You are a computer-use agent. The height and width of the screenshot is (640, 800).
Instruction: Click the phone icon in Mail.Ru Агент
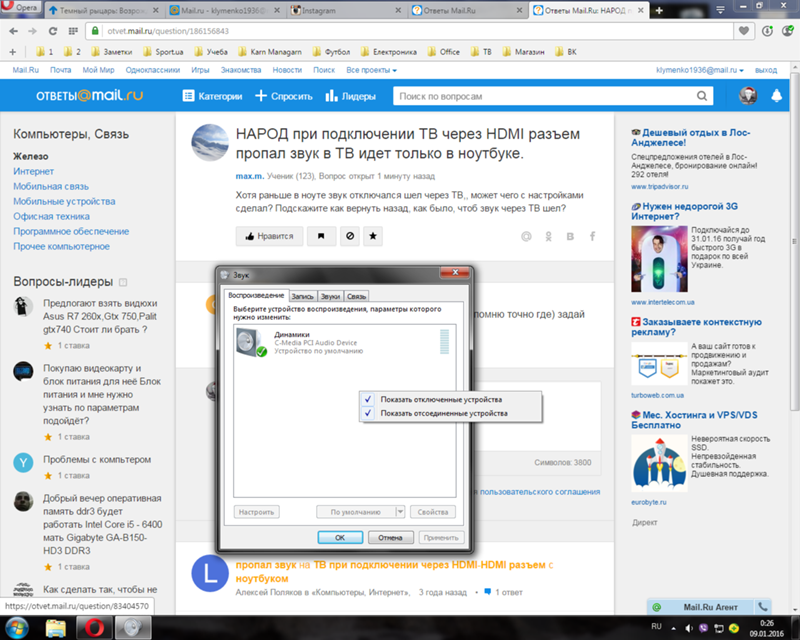point(763,607)
